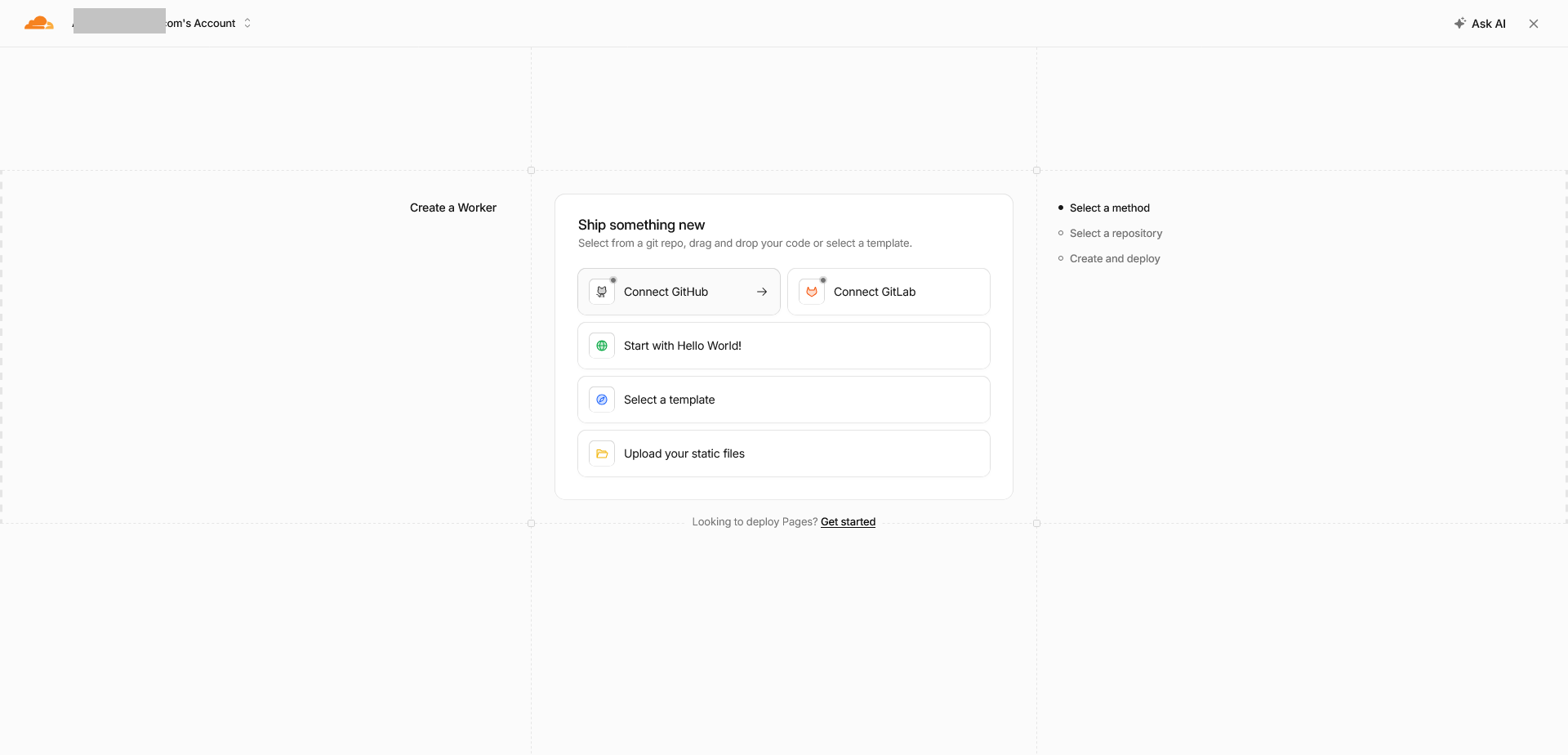Viewport: 1568px width, 755px height.
Task: Open the Ask AI assistant
Action: click(x=1480, y=24)
